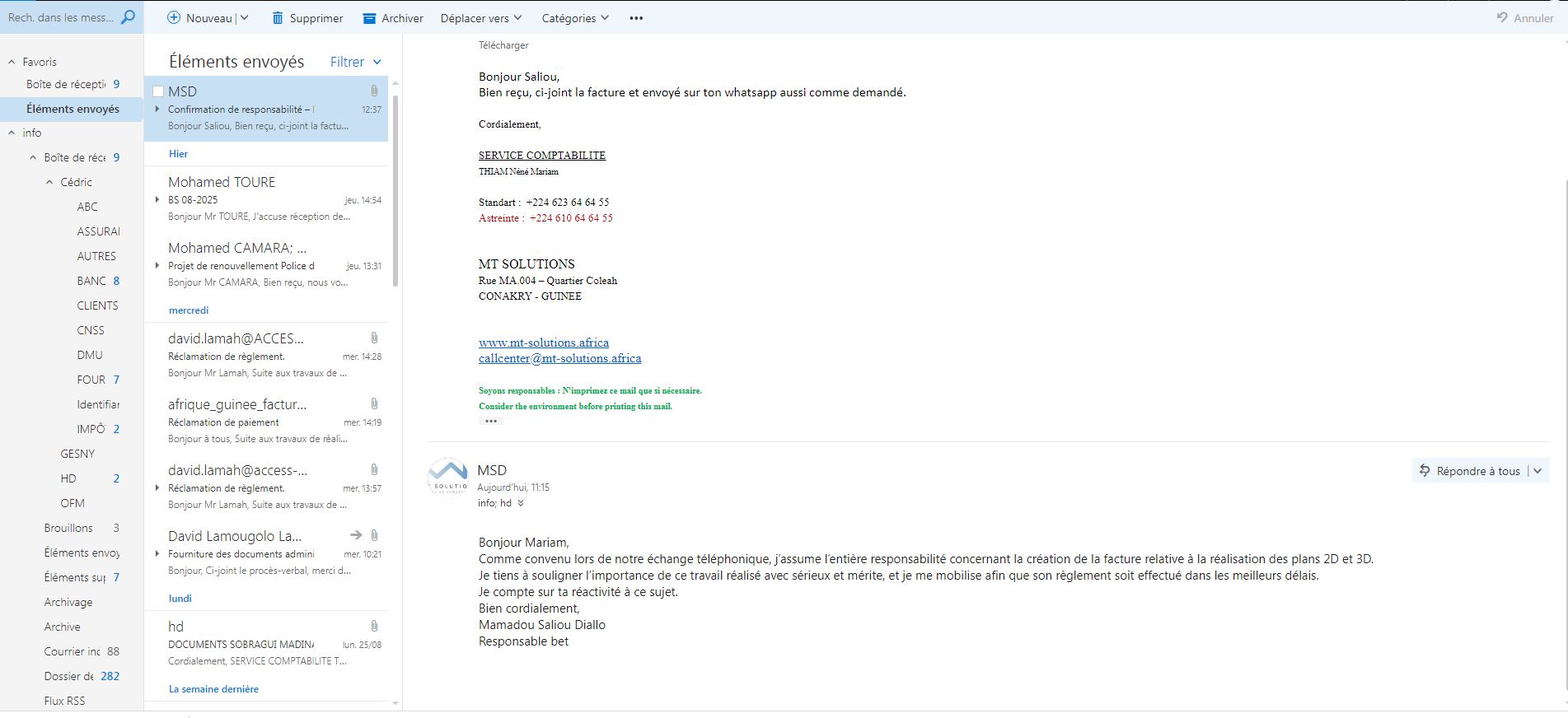Open the Nouveau dropdown arrow

pyautogui.click(x=245, y=18)
